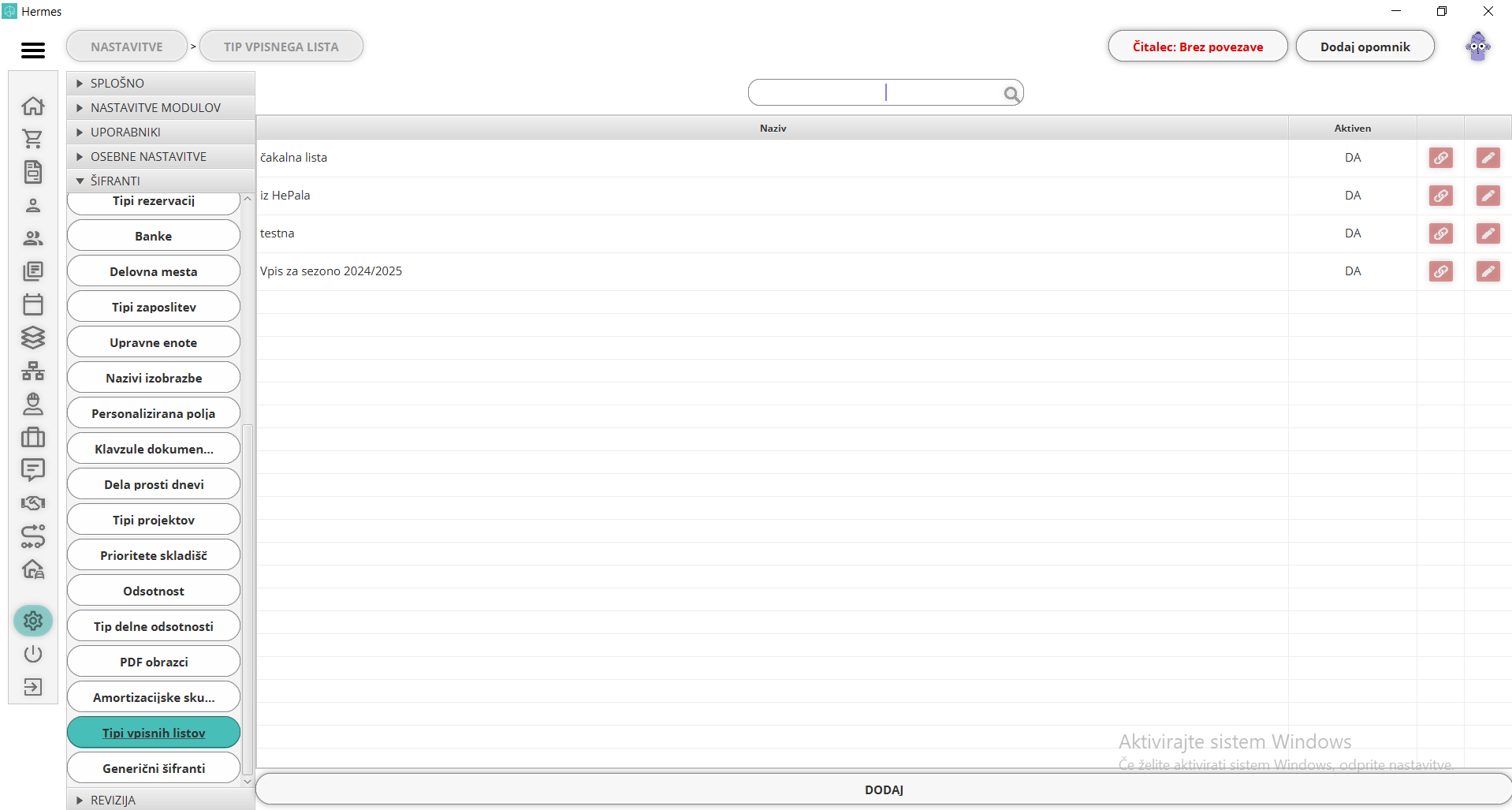This screenshot has height=810, width=1512.
Task: Open Prioritete skladišč list
Action: pos(154,555)
